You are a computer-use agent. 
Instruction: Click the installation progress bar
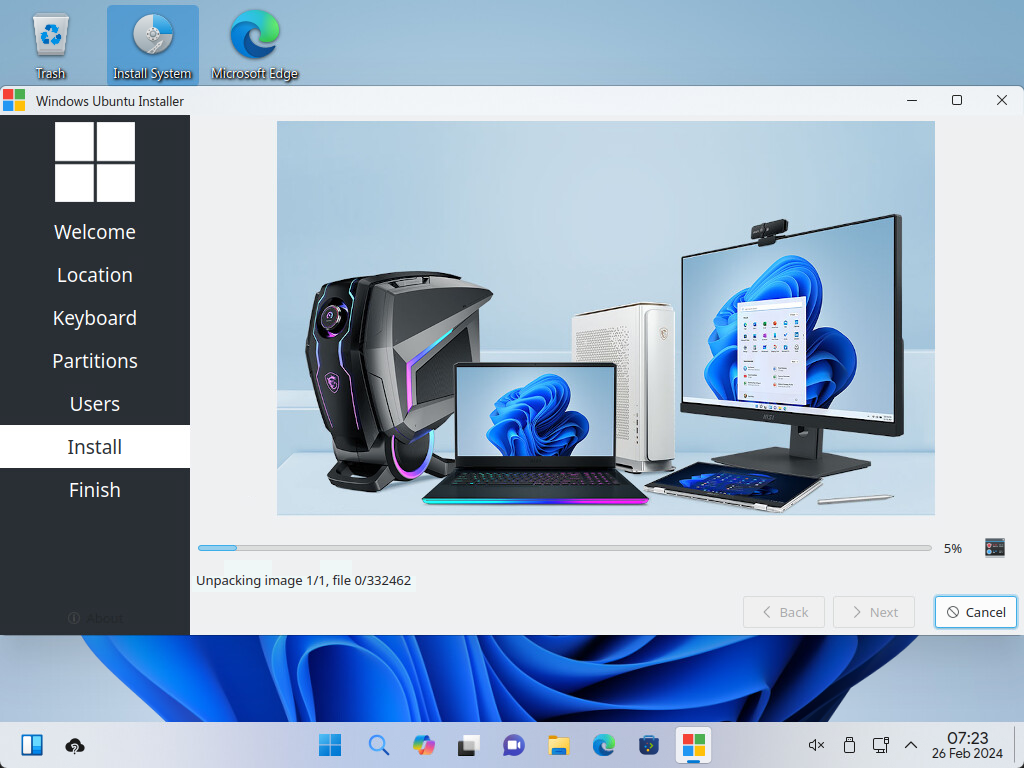tap(564, 548)
